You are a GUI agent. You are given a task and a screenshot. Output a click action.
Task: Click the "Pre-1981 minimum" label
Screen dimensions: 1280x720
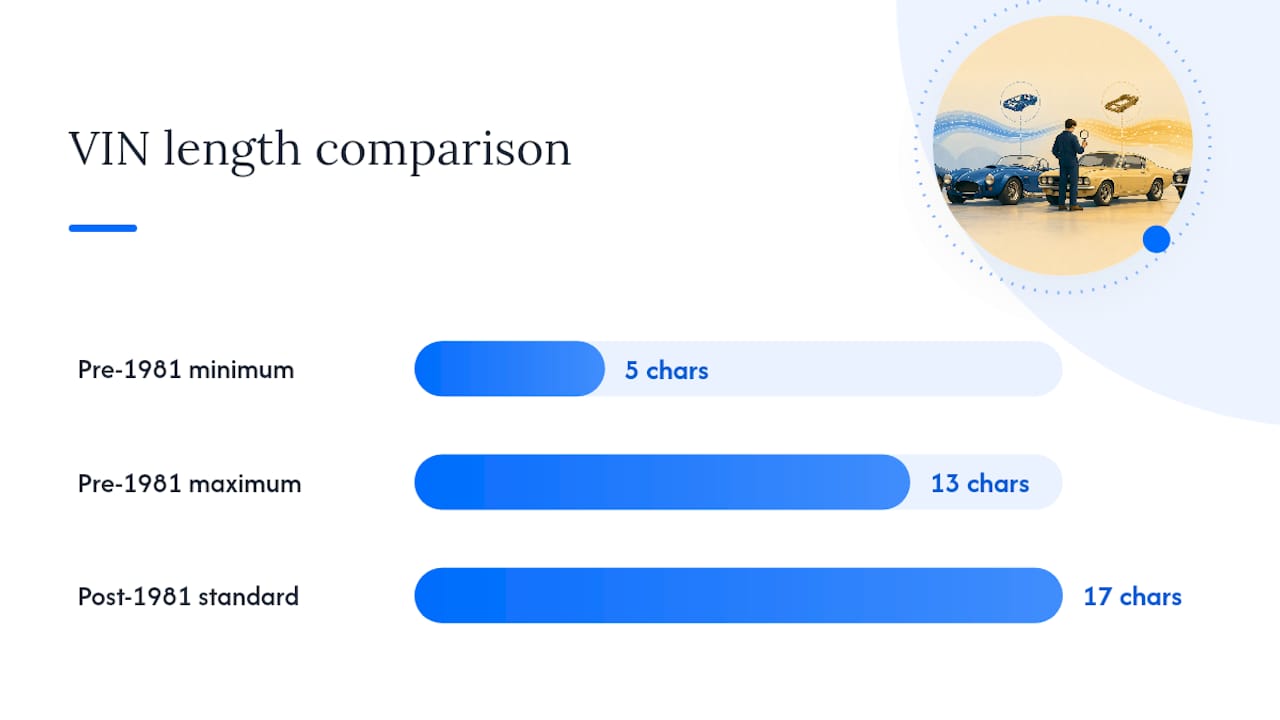click(186, 370)
